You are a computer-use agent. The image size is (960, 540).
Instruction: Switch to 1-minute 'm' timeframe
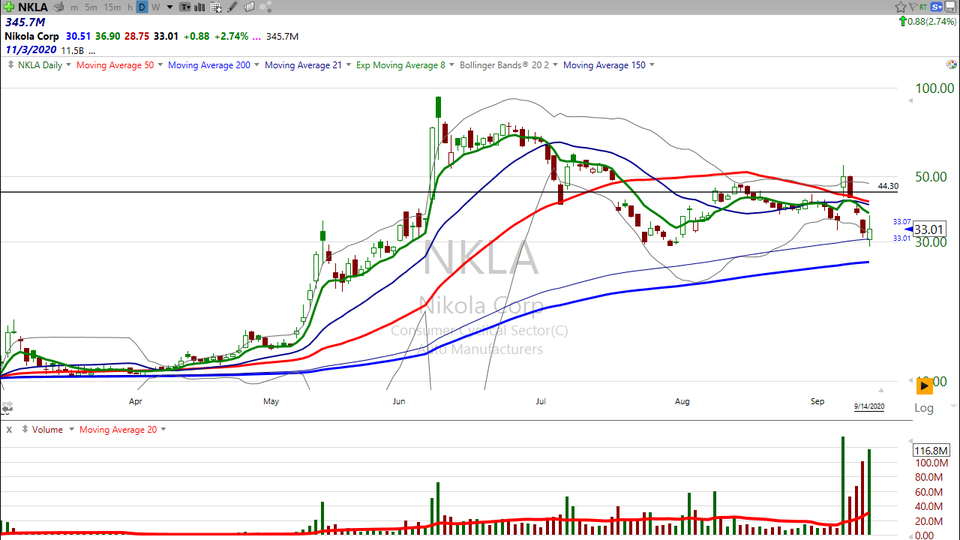tap(74, 7)
